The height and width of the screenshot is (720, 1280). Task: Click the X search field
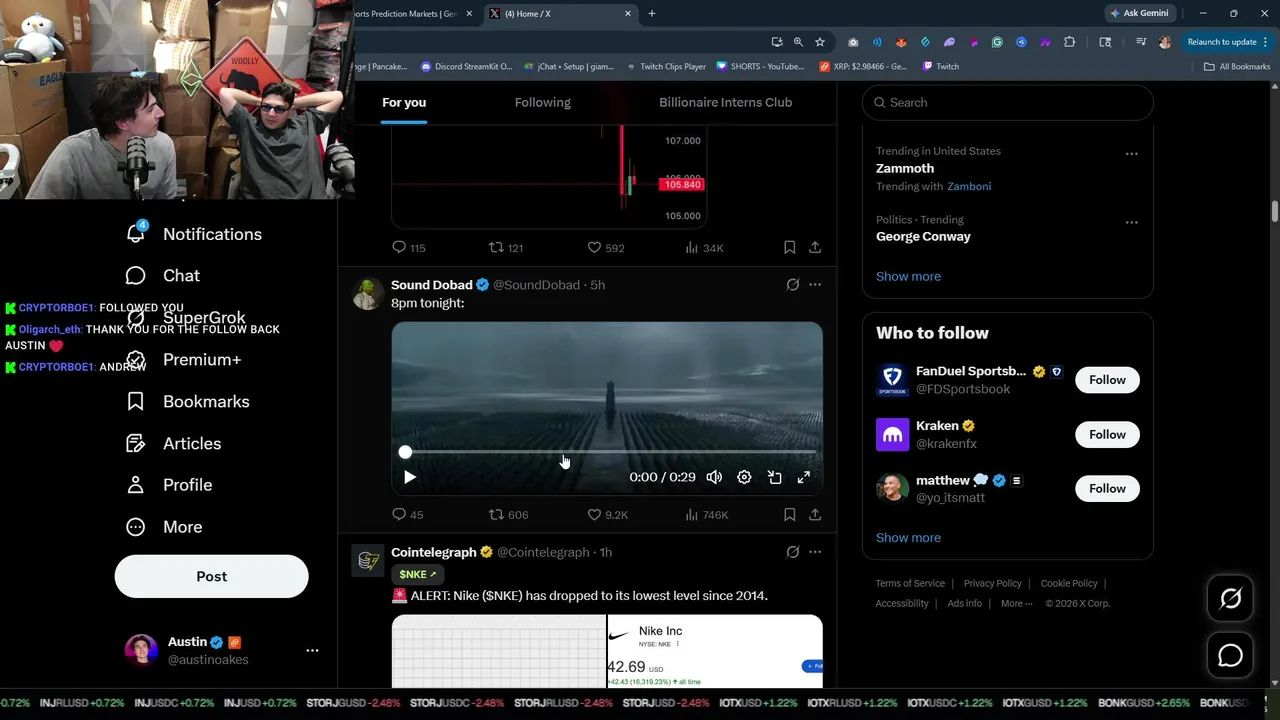[x=1007, y=102]
